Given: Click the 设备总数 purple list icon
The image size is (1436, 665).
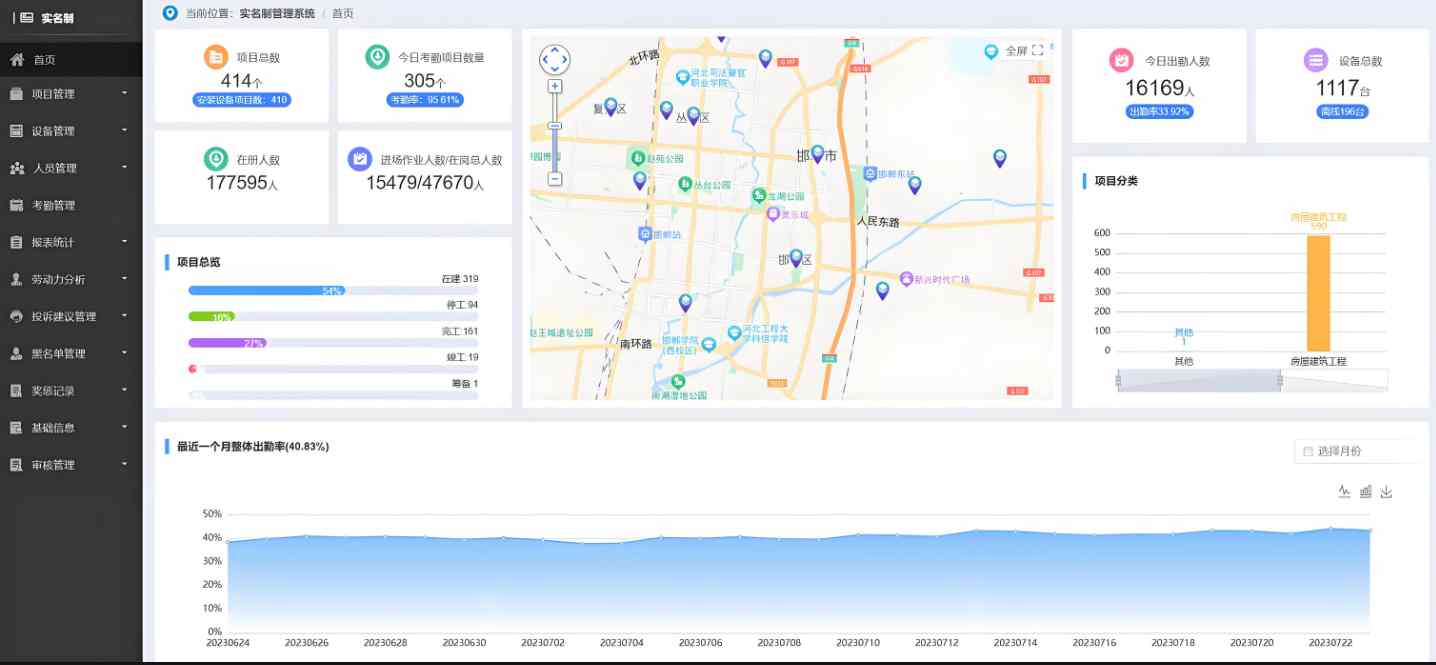Looking at the screenshot, I should click(1315, 60).
